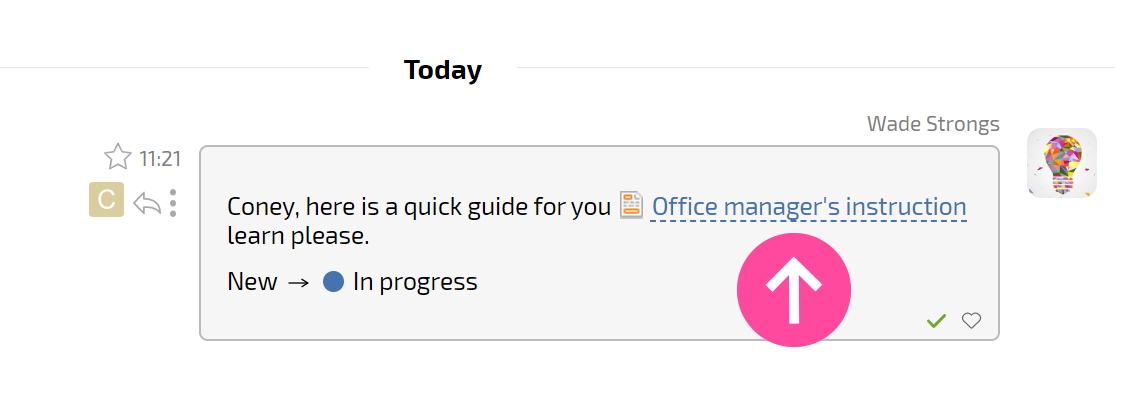Screen dimensions: 1136x396
Task: Click the 11:21 message timestamp
Action: (x=159, y=159)
